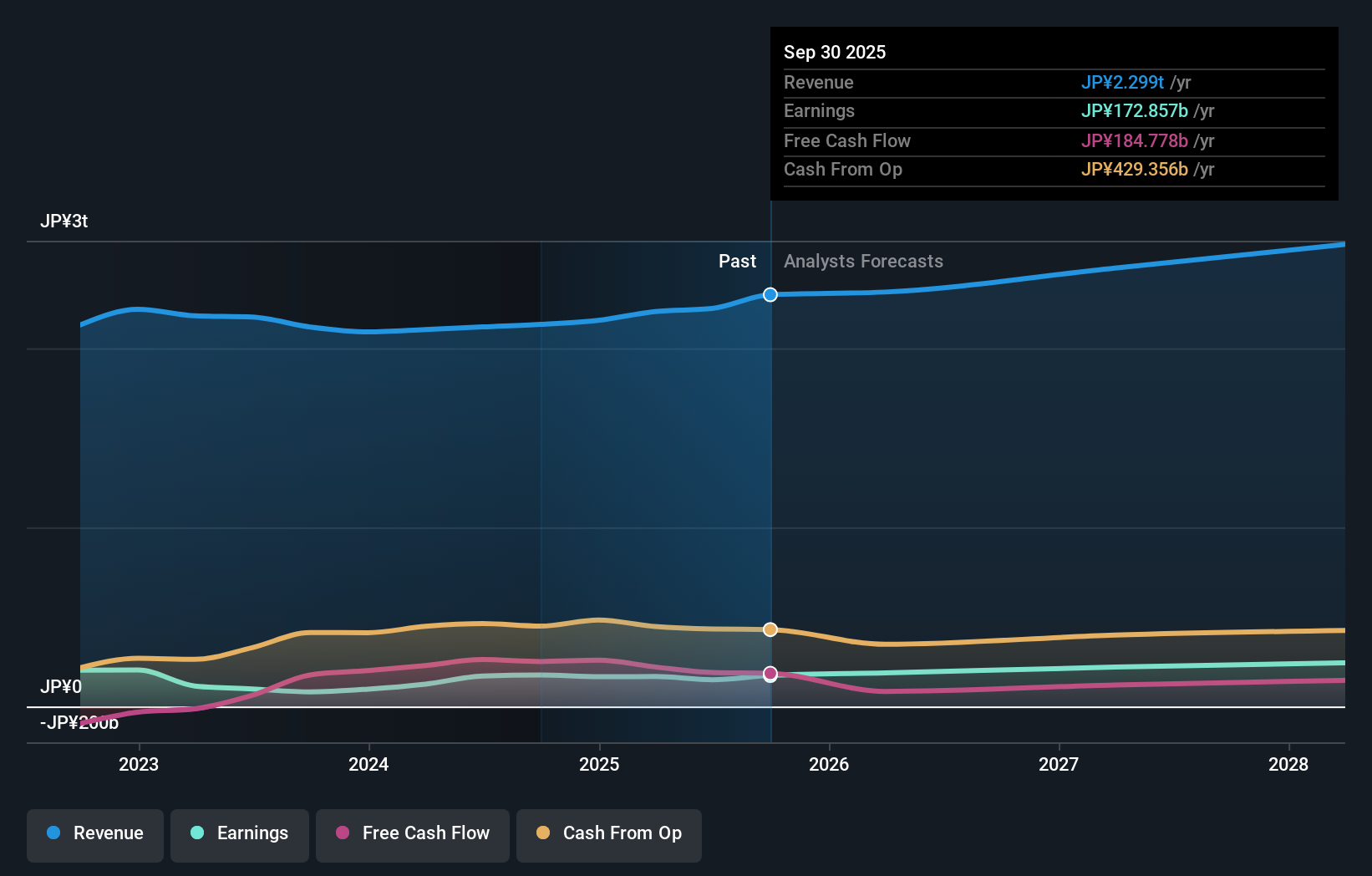Hide the Cash From Op series
Viewport: 1372px width, 876px height.
(608, 833)
